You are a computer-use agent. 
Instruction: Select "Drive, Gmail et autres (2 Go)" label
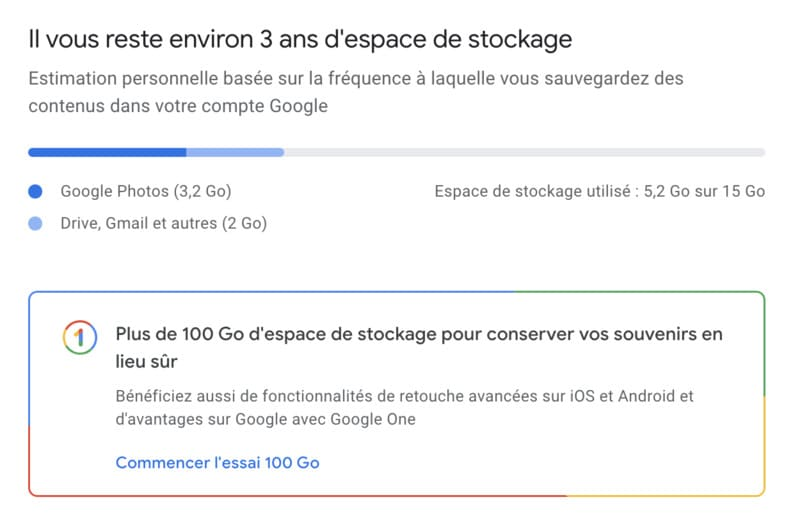(x=163, y=224)
